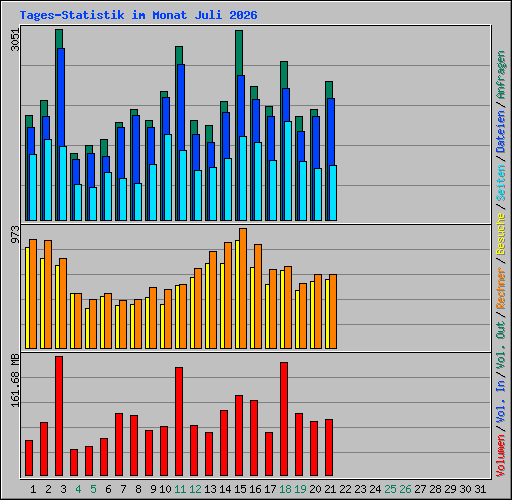The height and width of the screenshot is (500, 512).
Task: Click the yellow Besuche bar for day 1
Action: click(x=27, y=298)
